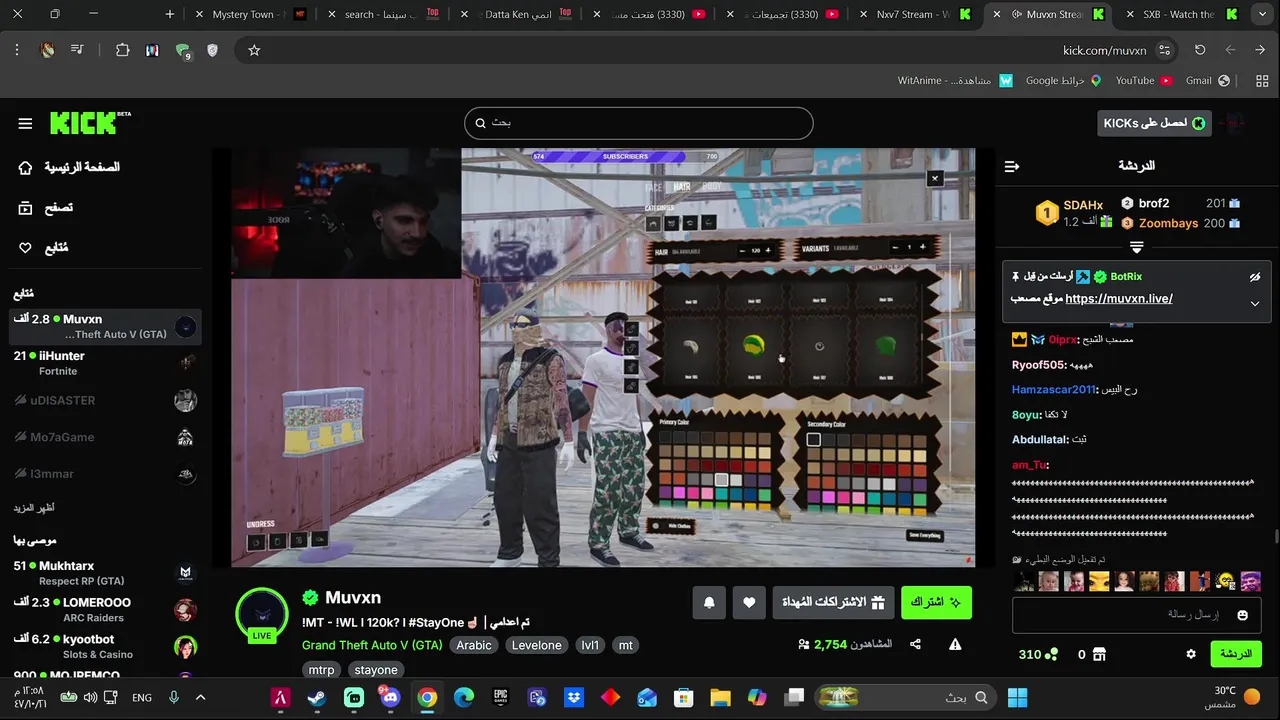Click the report warning triangle icon
The height and width of the screenshot is (720, 1280).
tap(955, 645)
